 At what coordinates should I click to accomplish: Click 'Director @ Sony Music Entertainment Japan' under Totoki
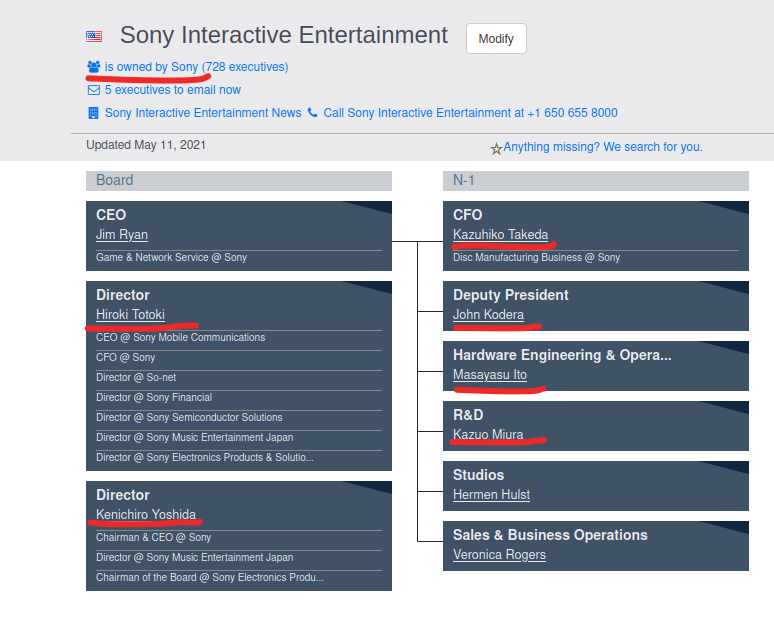click(x=239, y=437)
